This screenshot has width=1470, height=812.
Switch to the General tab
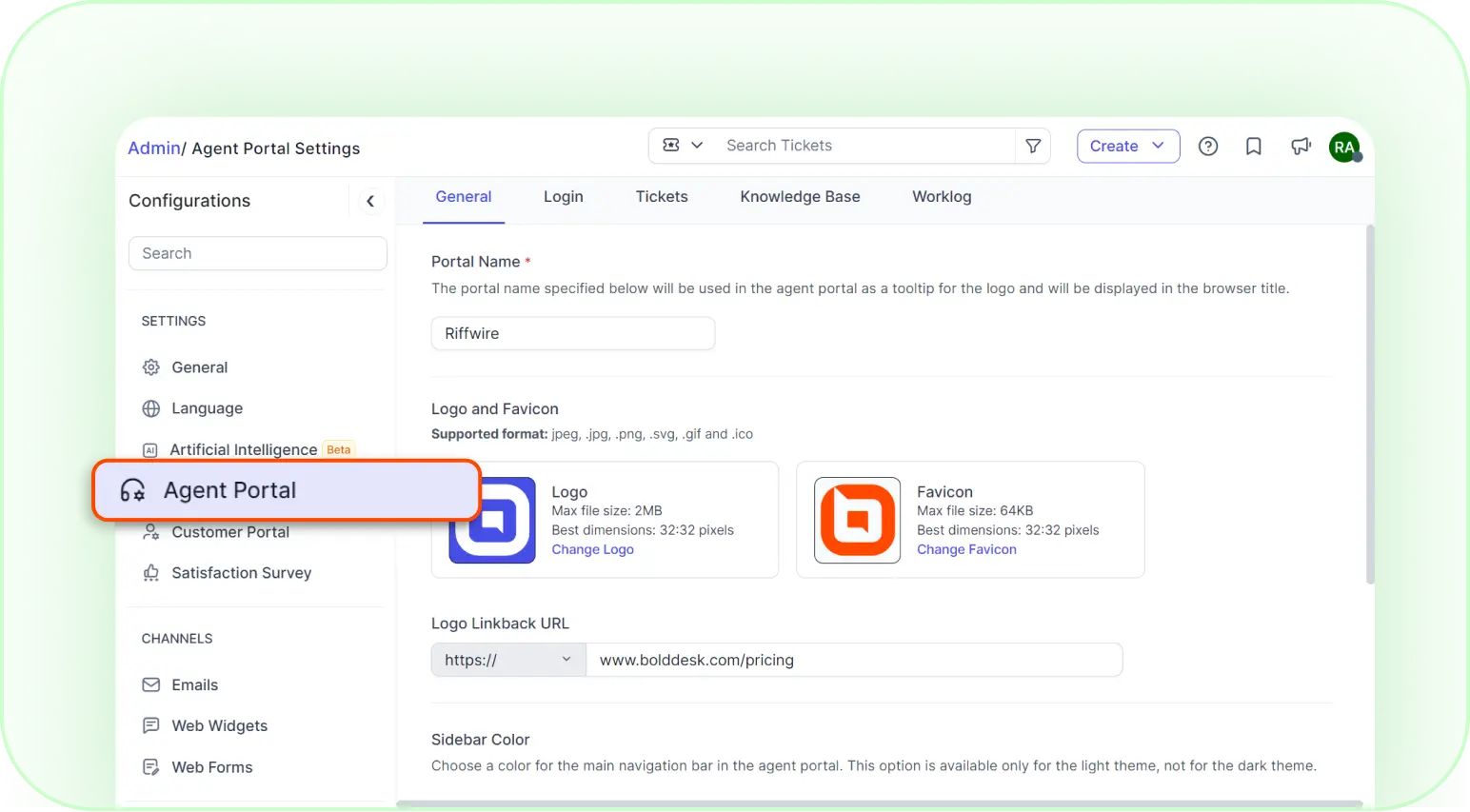click(464, 197)
